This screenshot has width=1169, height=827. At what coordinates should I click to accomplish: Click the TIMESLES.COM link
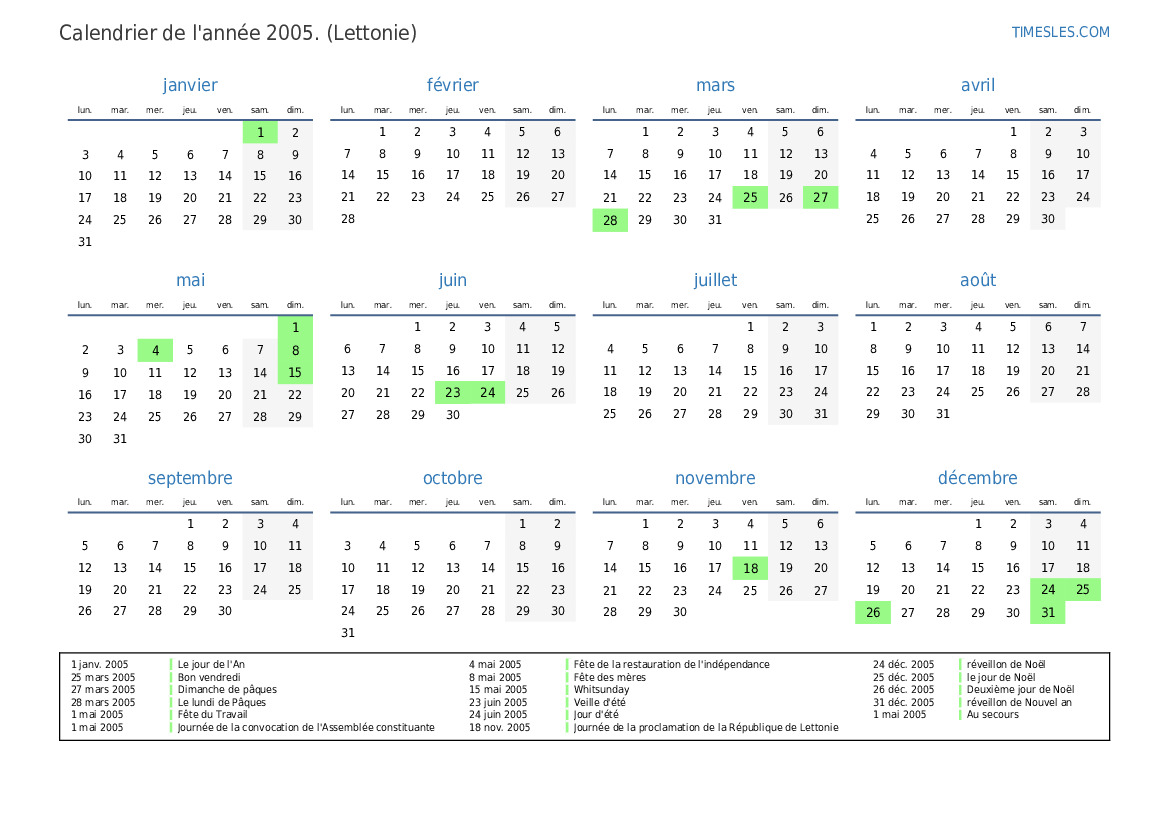(1060, 32)
